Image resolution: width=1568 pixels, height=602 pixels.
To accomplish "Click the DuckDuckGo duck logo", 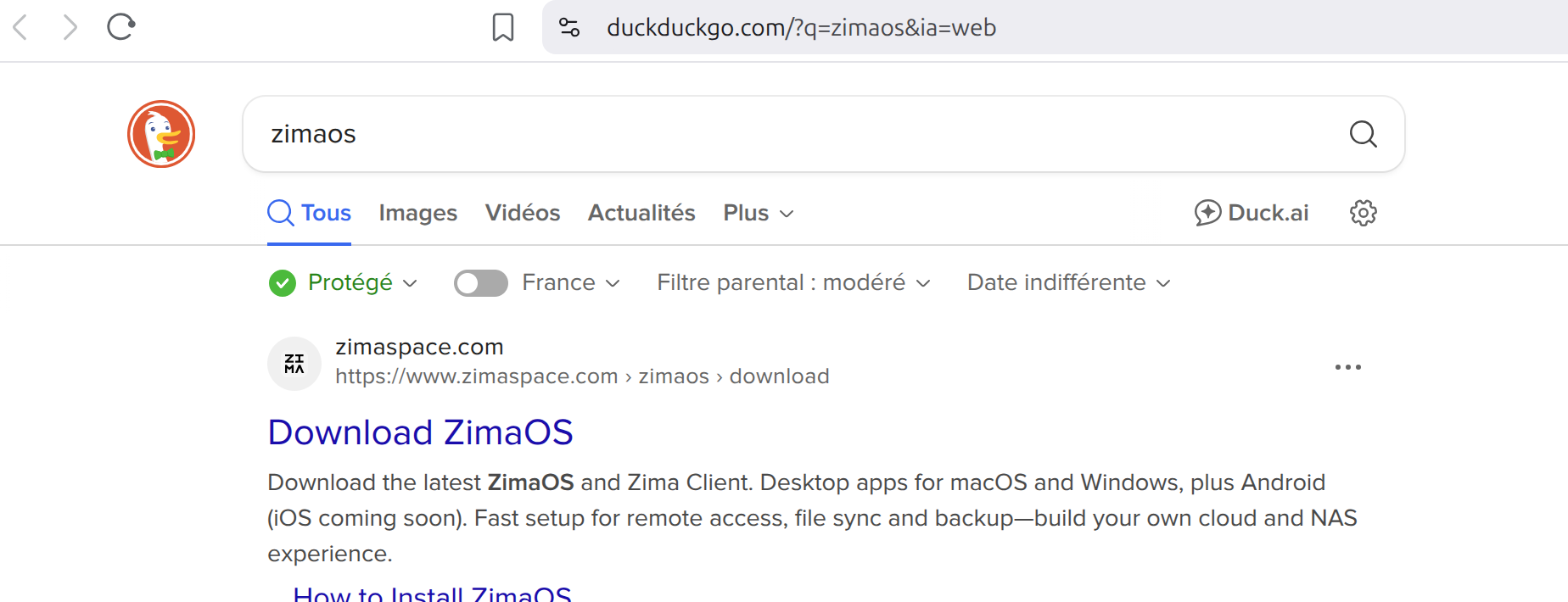I will pos(161,134).
